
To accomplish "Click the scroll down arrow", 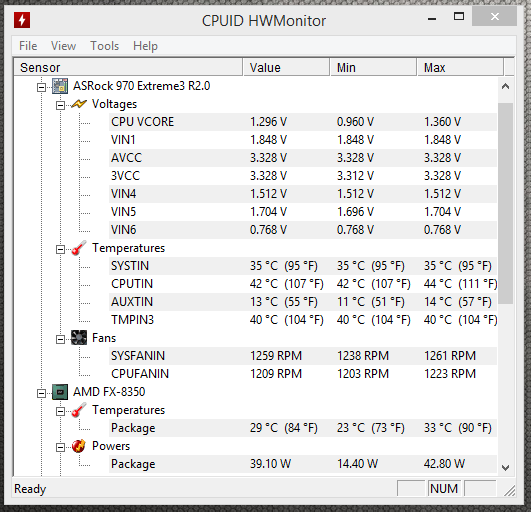I will click(x=506, y=468).
